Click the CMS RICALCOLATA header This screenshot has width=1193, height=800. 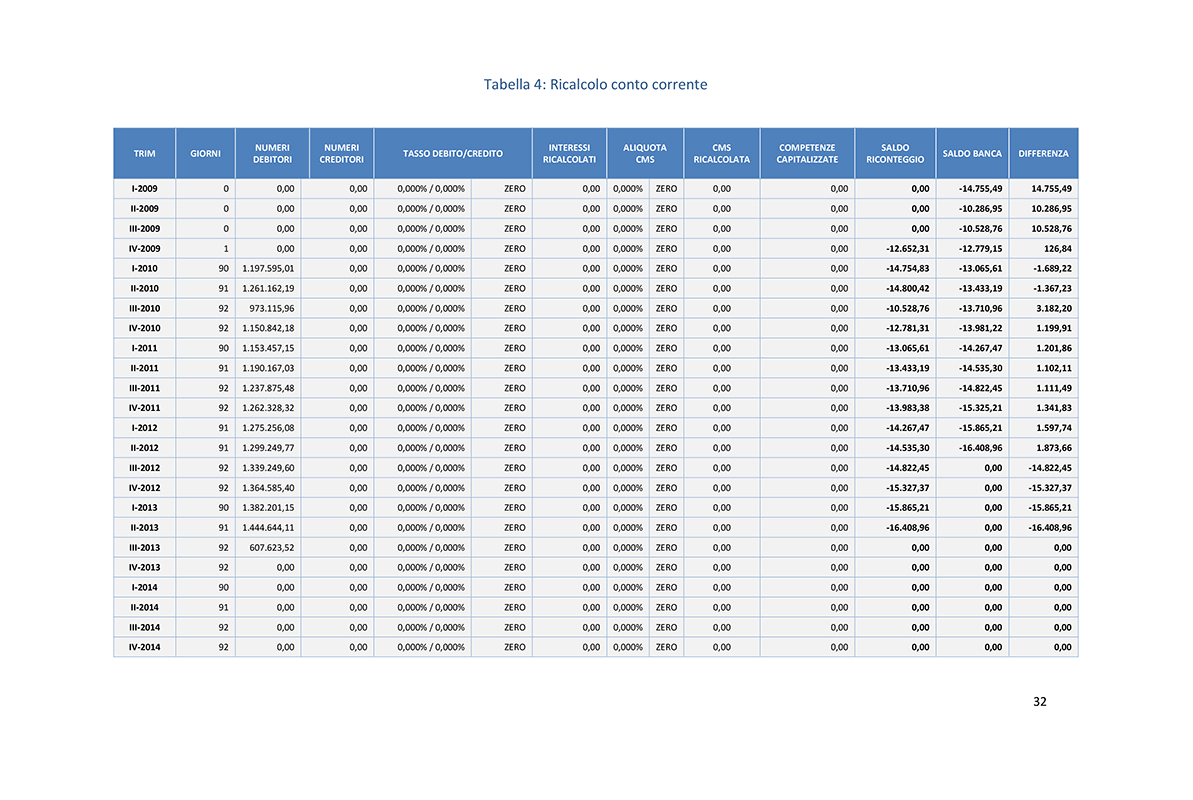tap(721, 154)
